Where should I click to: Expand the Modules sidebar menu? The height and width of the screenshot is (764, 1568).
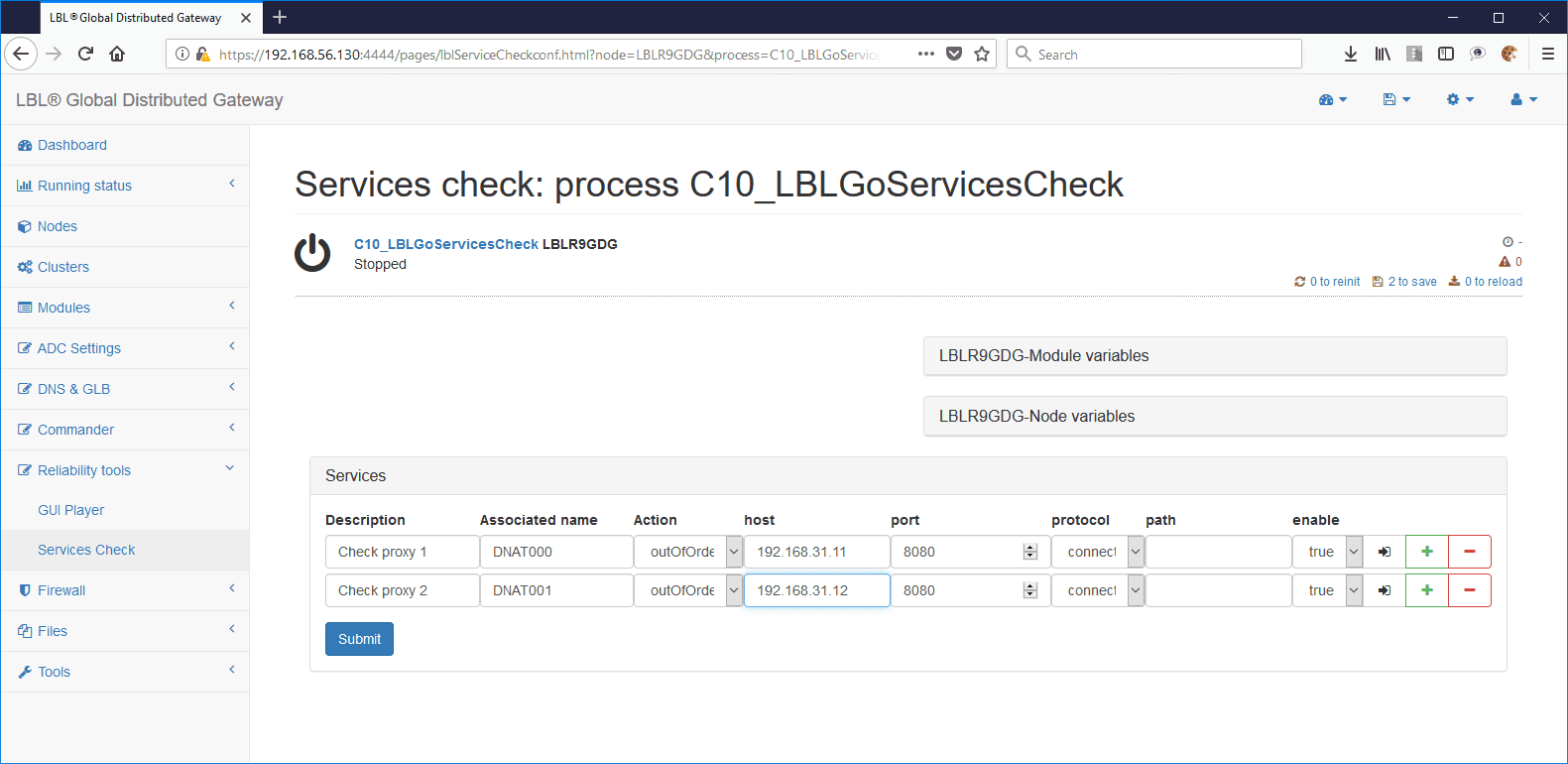[x=125, y=308]
